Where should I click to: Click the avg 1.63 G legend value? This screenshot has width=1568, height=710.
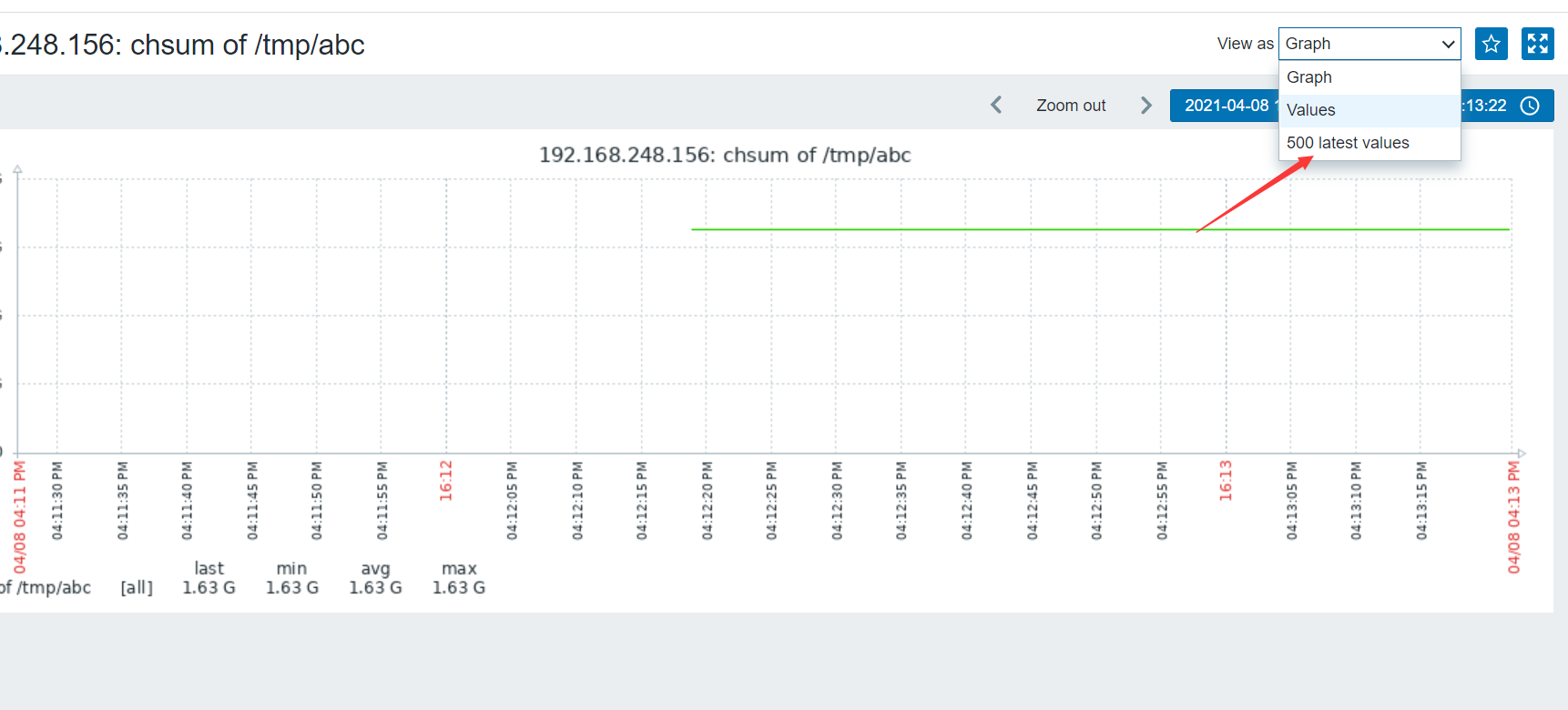pos(375,588)
